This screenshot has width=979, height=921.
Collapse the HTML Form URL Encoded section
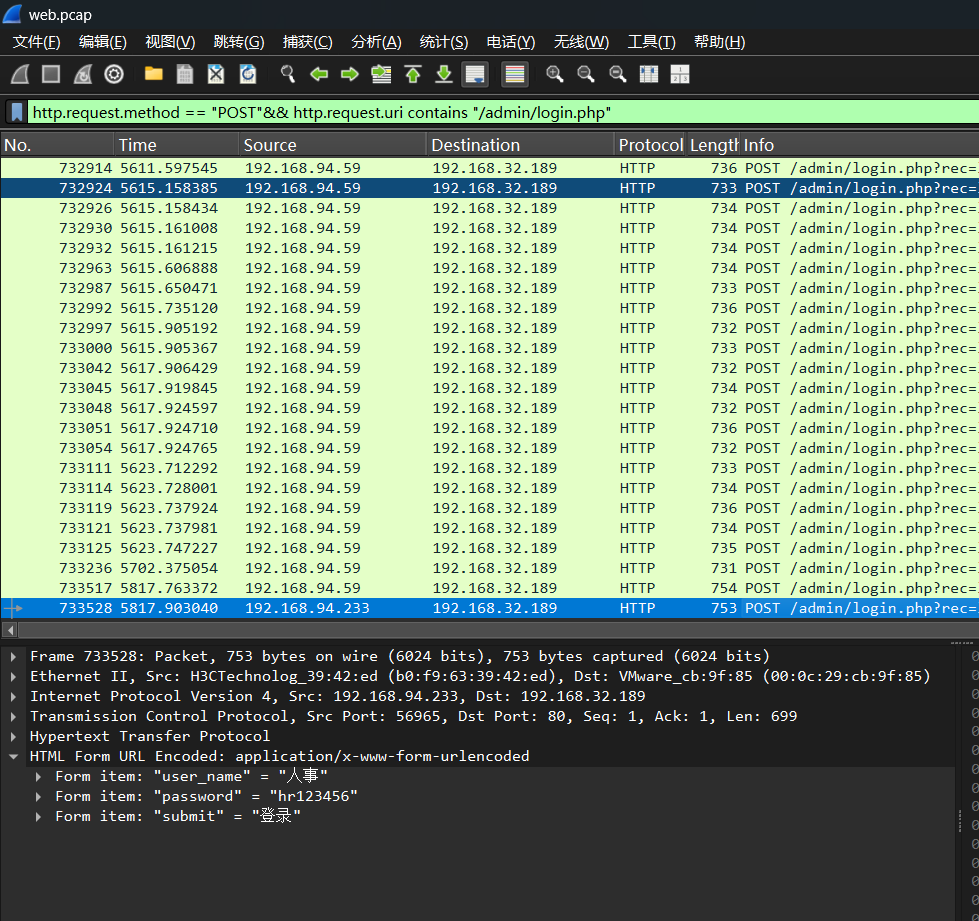pos(13,756)
